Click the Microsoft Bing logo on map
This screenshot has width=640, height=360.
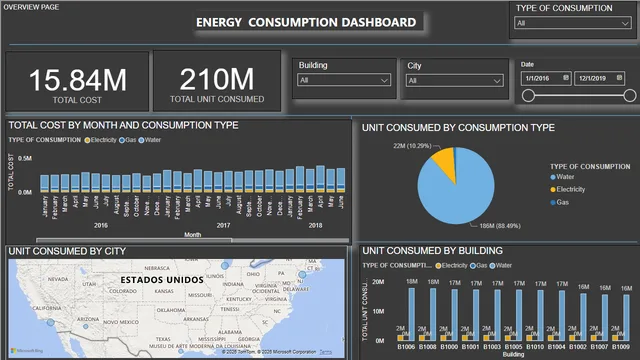tap(27, 351)
